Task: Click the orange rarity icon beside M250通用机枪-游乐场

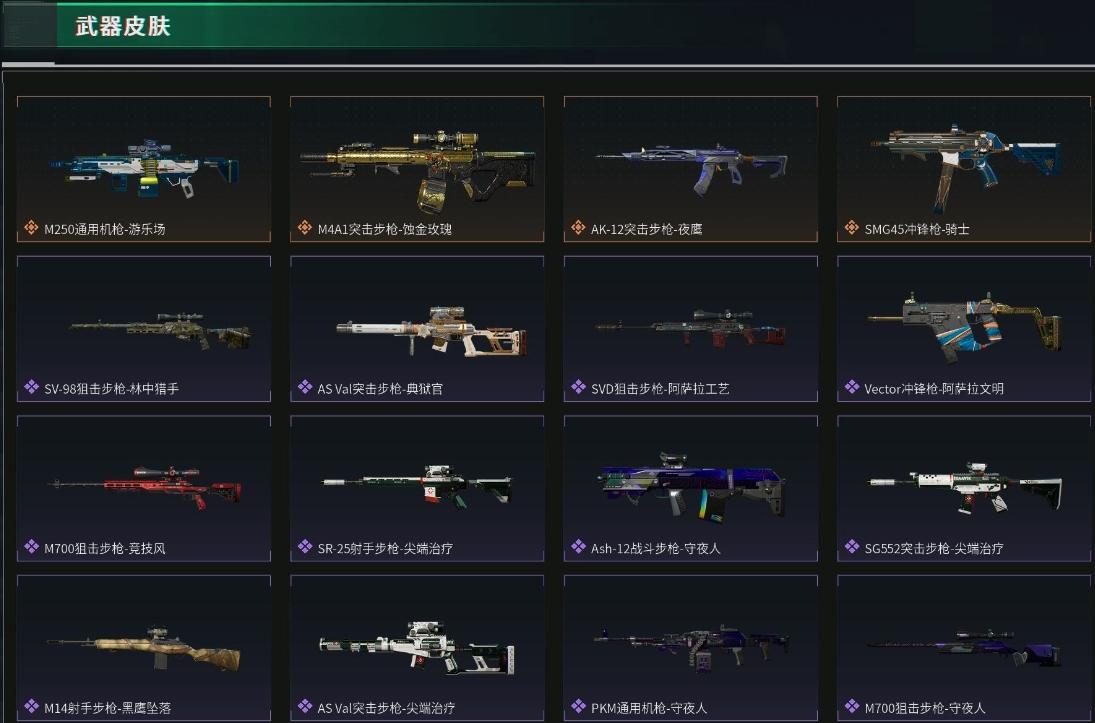Action: (x=31, y=228)
